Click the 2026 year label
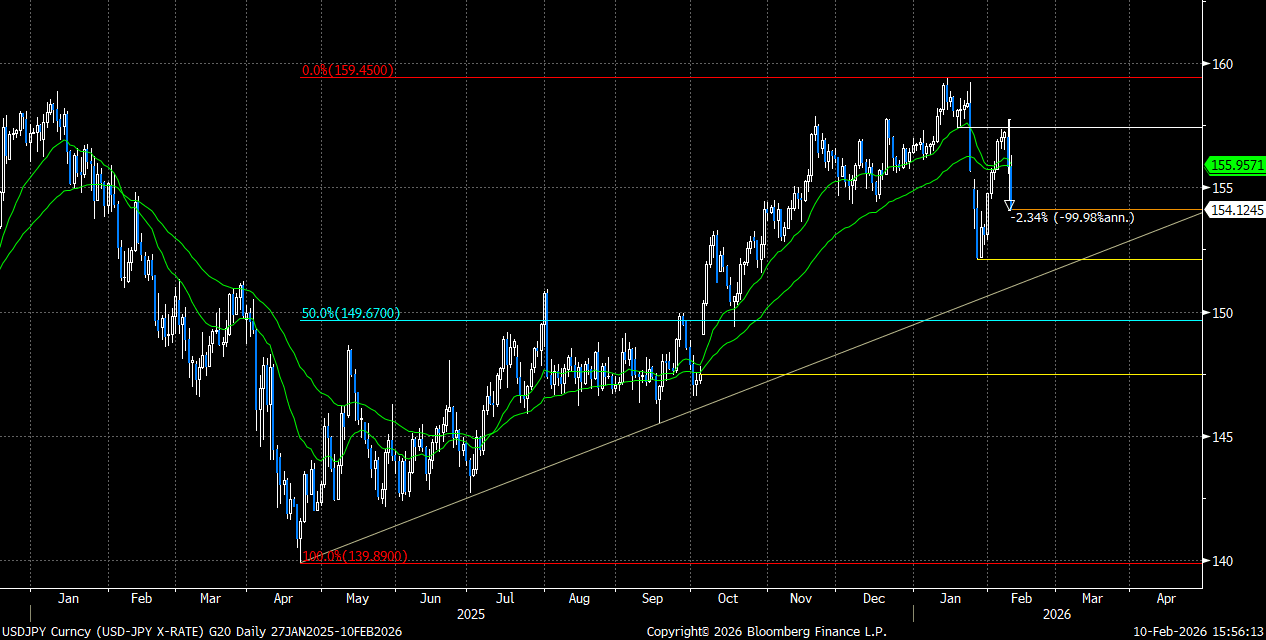This screenshot has height=640, width=1266. [x=1058, y=612]
